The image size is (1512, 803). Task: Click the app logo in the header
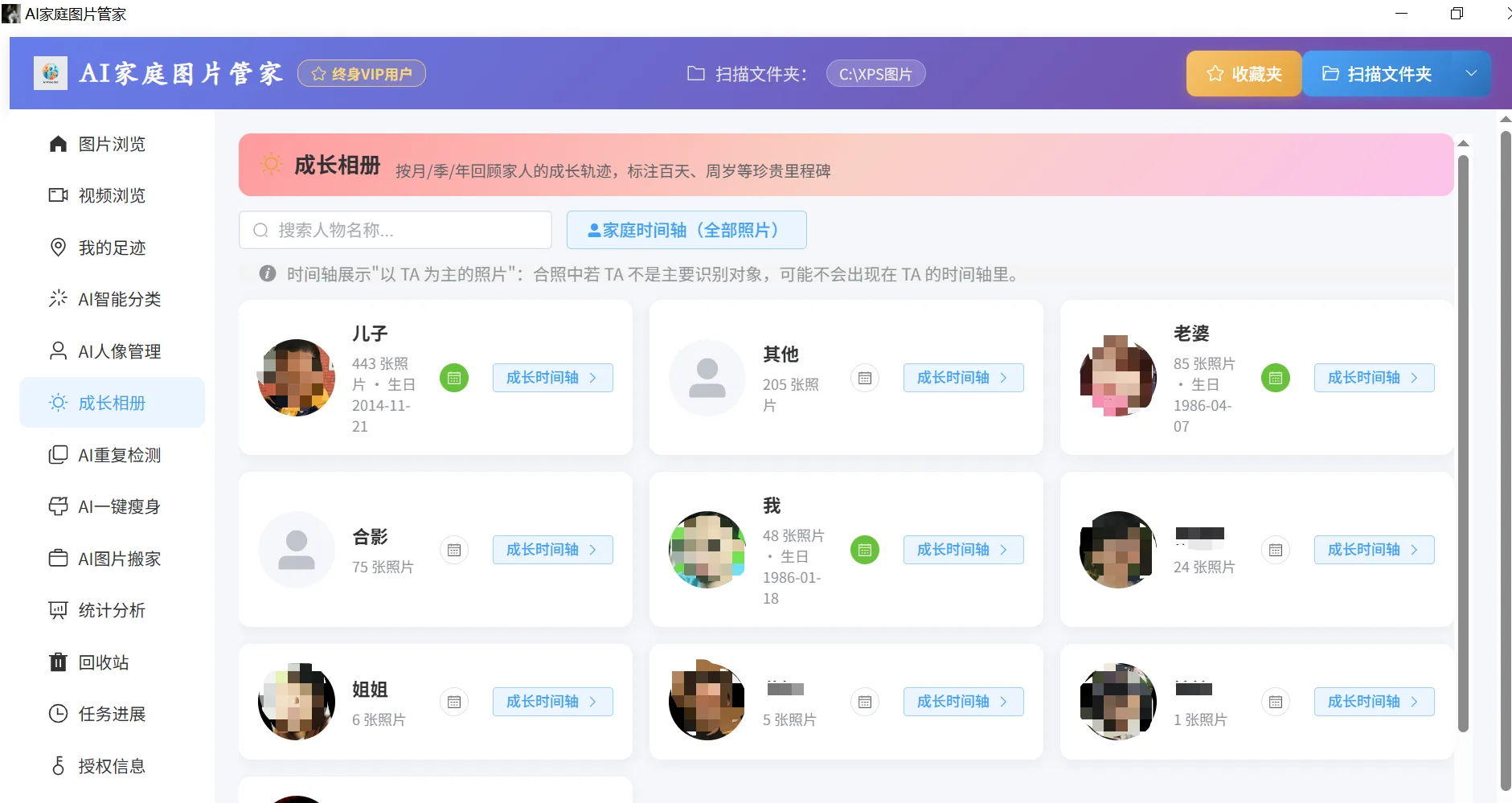coord(51,73)
